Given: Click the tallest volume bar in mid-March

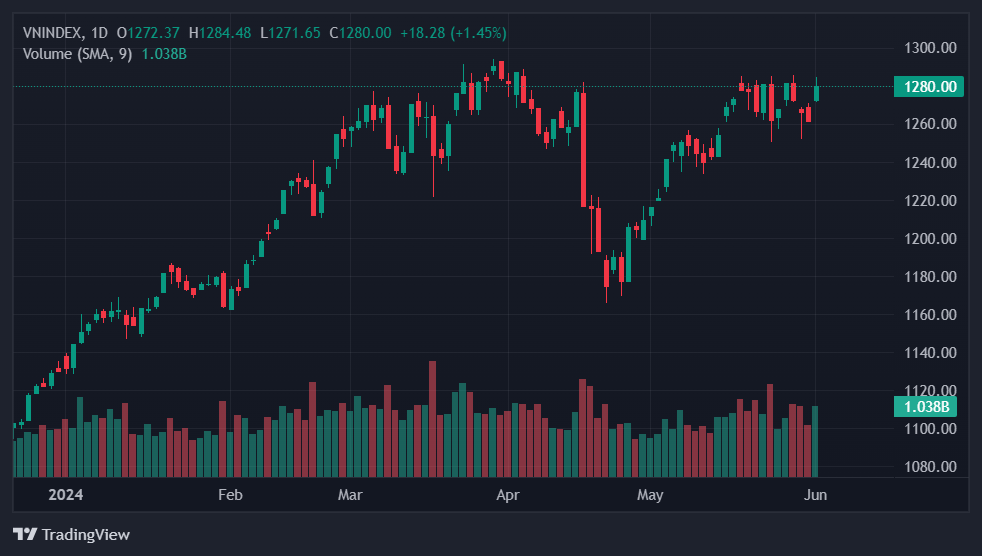Looking at the screenshot, I should [x=432, y=418].
